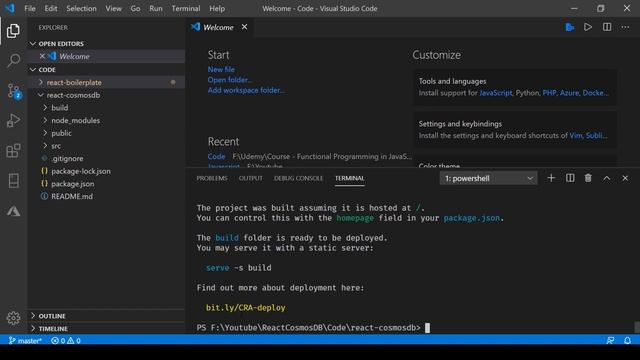This screenshot has height=360, width=640.
Task: Open the Remote Explorer activity bar icon
Action: (13, 181)
